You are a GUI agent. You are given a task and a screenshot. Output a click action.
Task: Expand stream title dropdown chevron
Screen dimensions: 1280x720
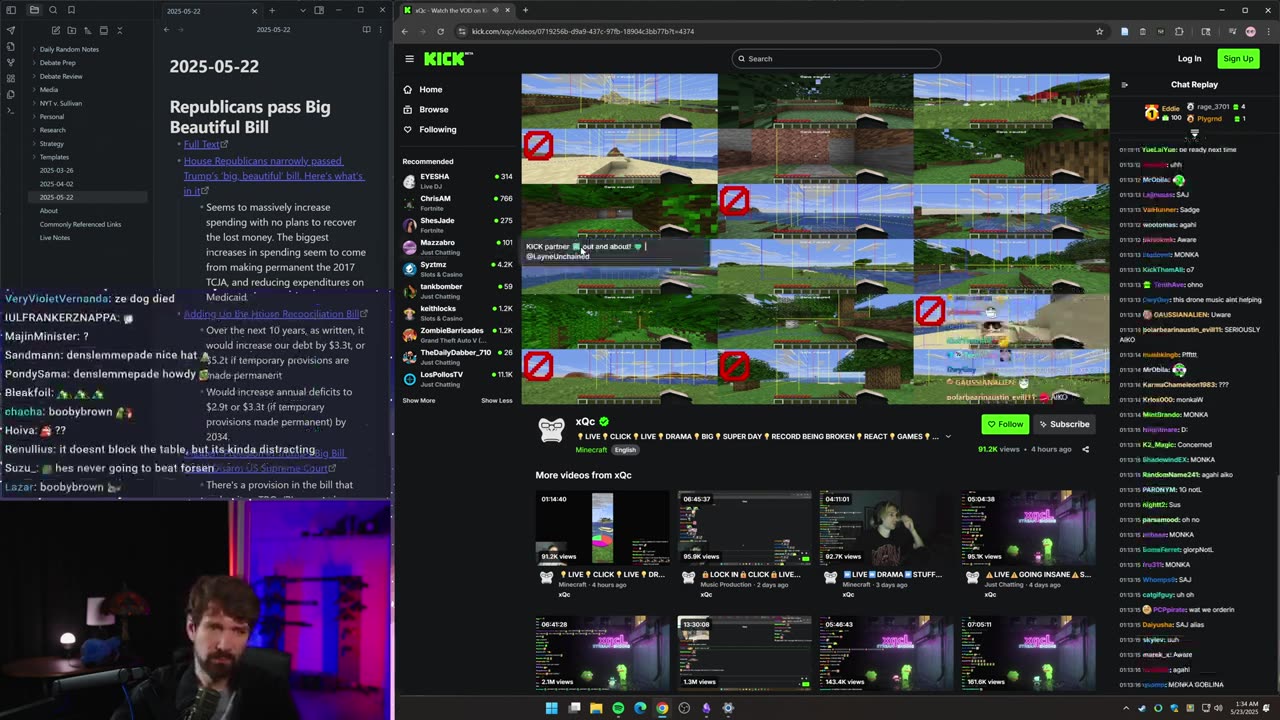pos(948,436)
